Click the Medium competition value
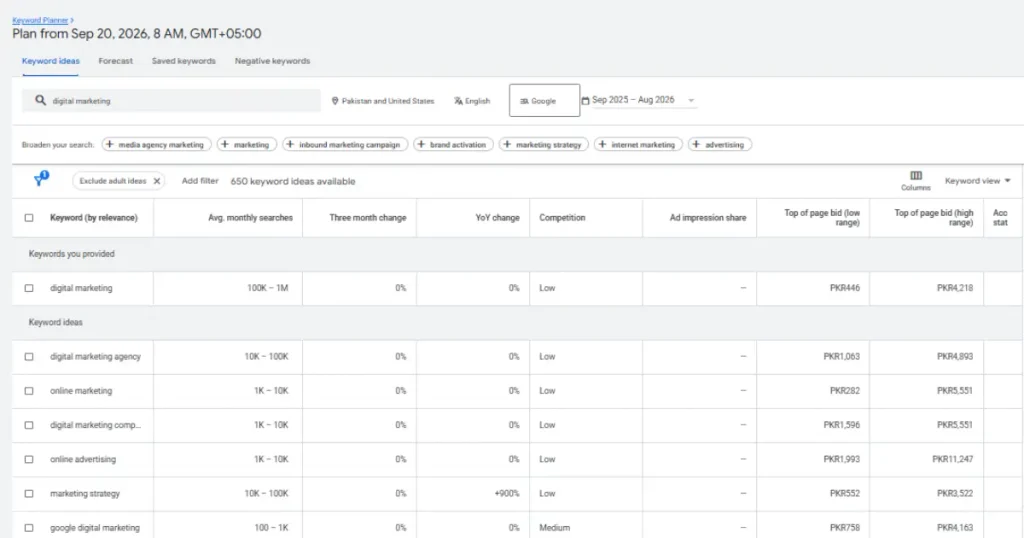This screenshot has height=538, width=1024. point(554,528)
